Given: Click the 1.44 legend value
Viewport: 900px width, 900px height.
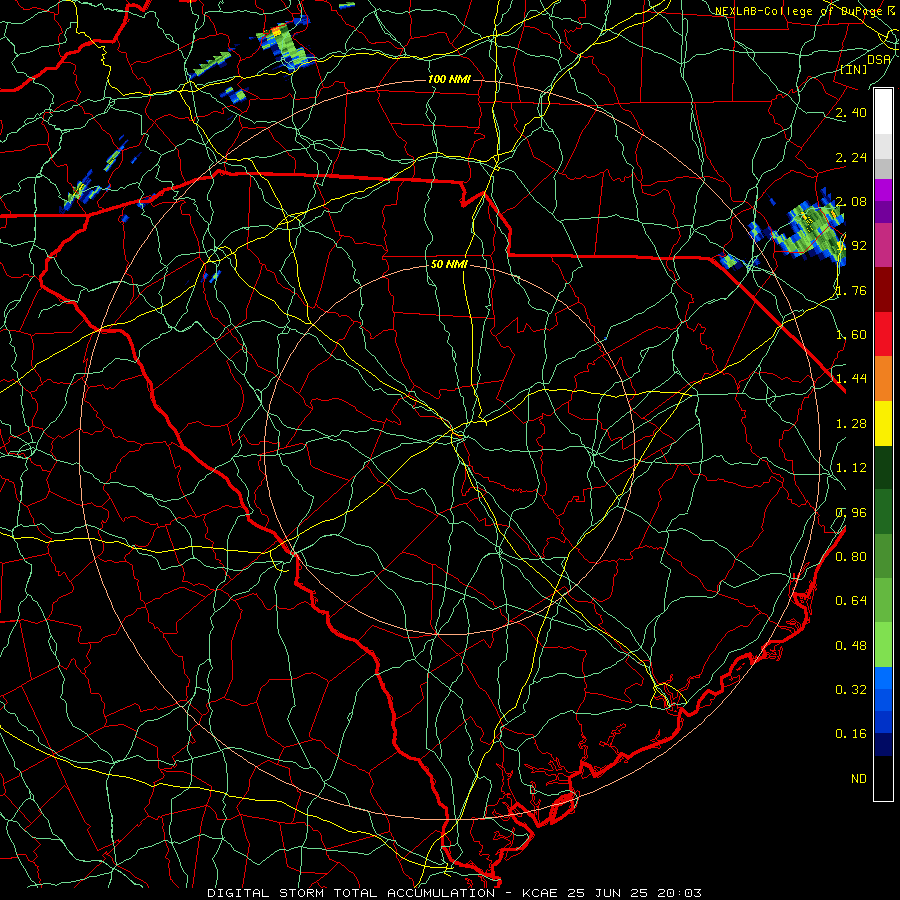Looking at the screenshot, I should pos(851,379).
